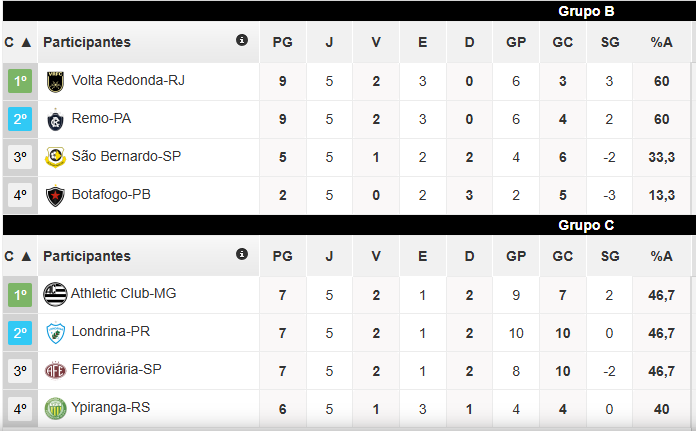696x431 pixels.
Task: Click the blue 2º badge in Grupo C
Action: point(20,332)
